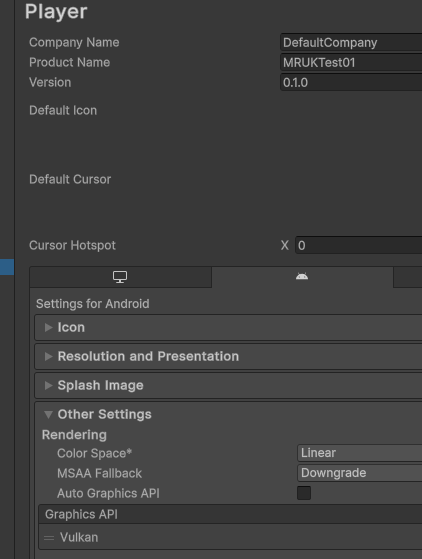Click the Cursor Hotspot X value field
The width and height of the screenshot is (422, 559).
pos(359,245)
